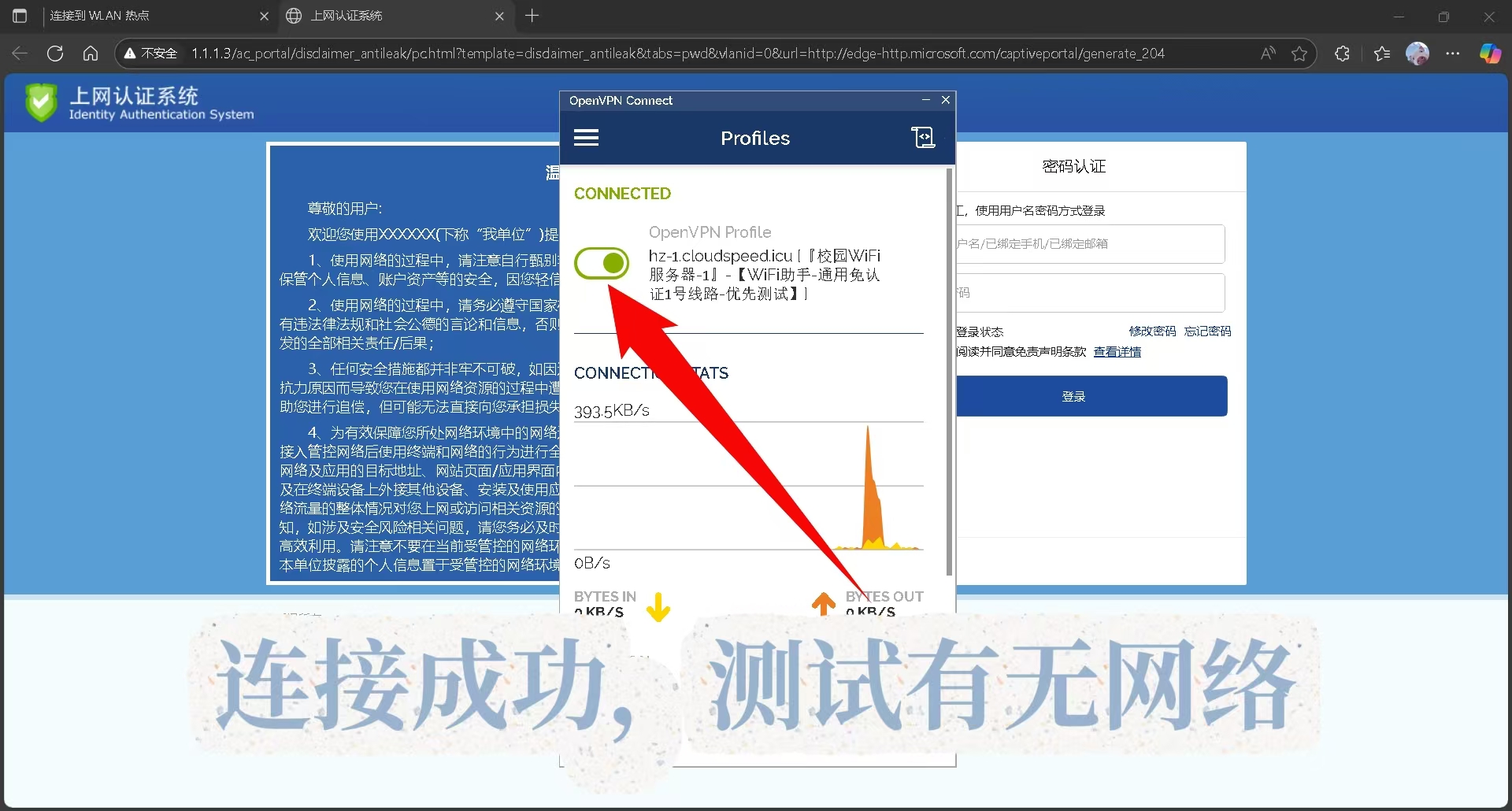The width and height of the screenshot is (1512, 811).
Task: Go to browser home page
Action: pyautogui.click(x=91, y=54)
